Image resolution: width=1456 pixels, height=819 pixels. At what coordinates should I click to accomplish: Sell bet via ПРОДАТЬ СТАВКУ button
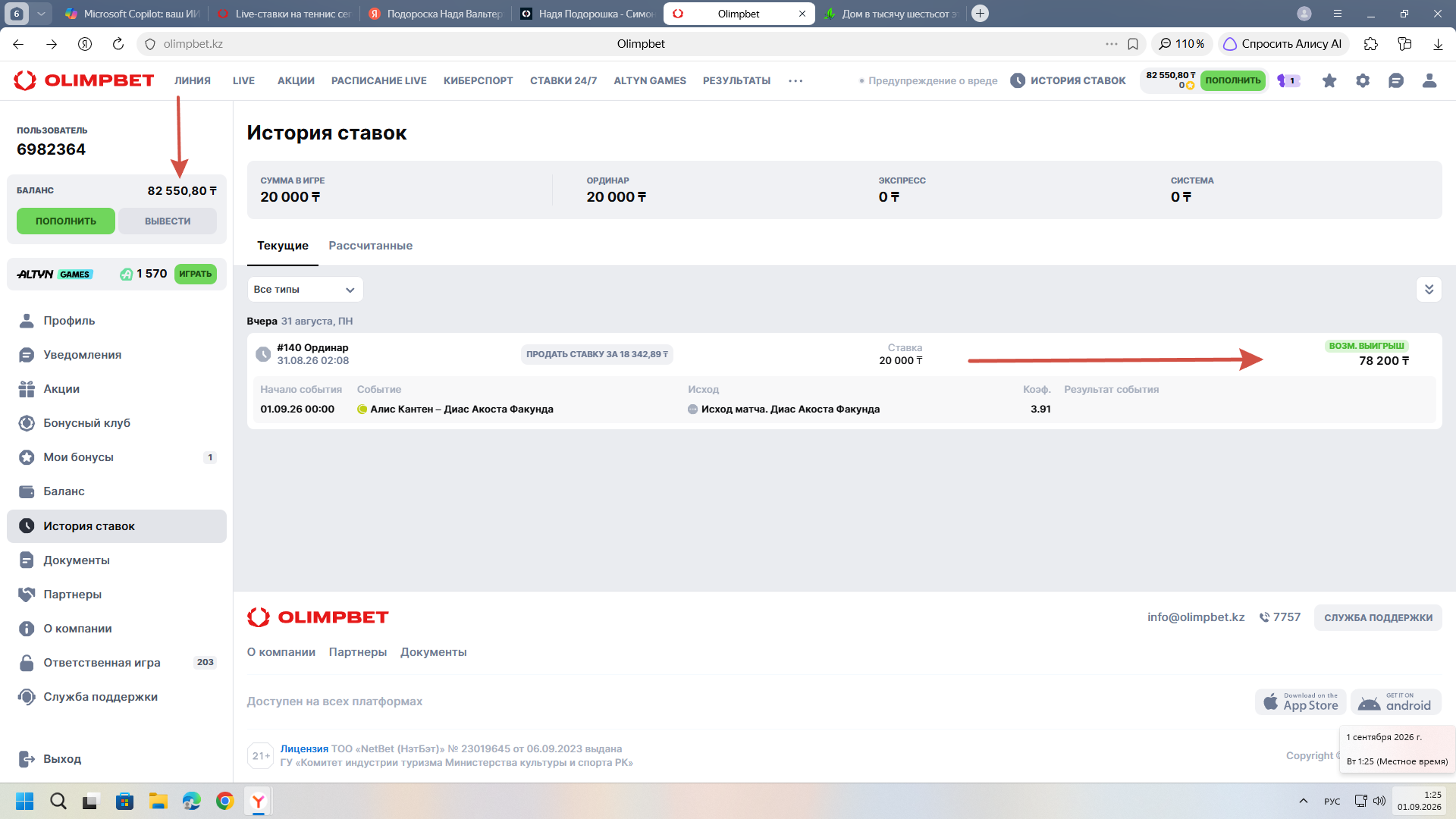click(597, 354)
